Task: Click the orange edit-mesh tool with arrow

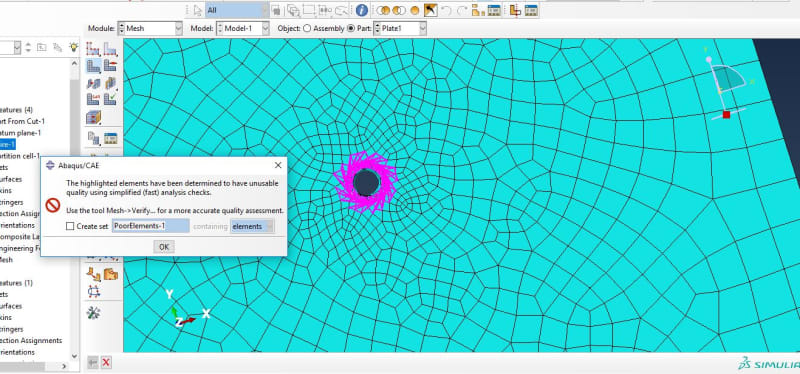Action: pos(93,274)
